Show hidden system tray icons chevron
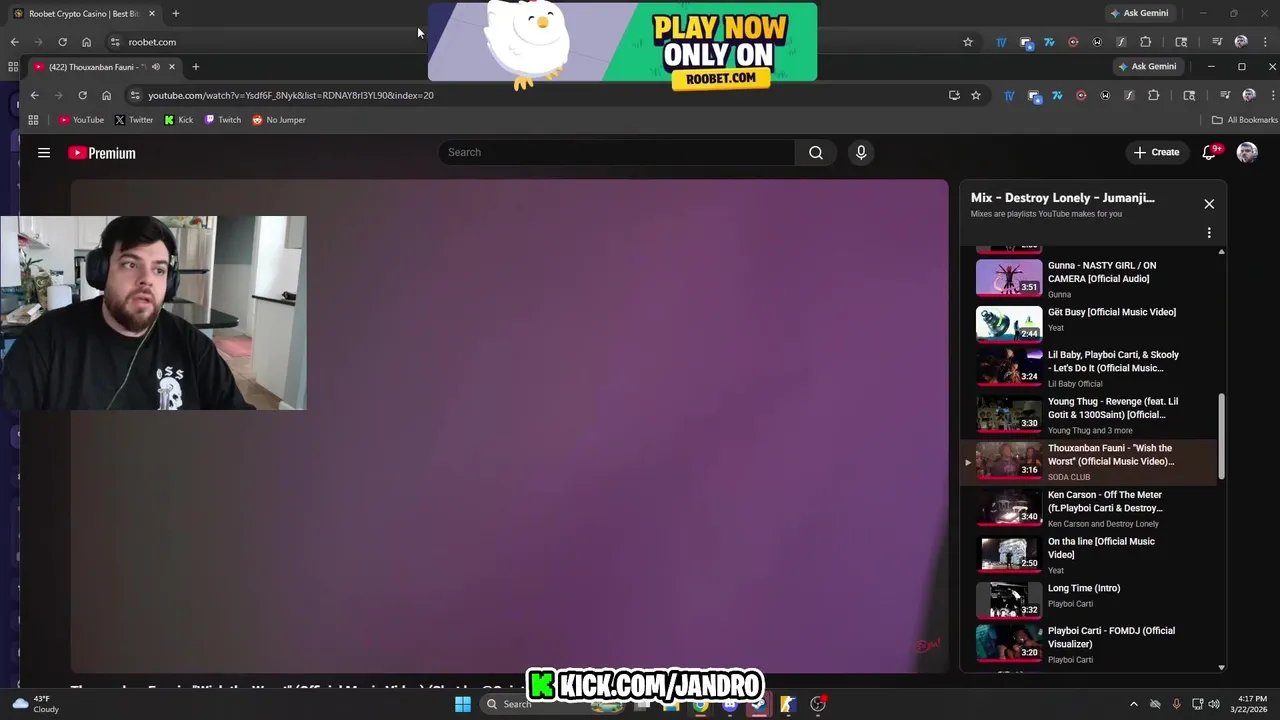The image size is (1280, 720). (1133, 704)
